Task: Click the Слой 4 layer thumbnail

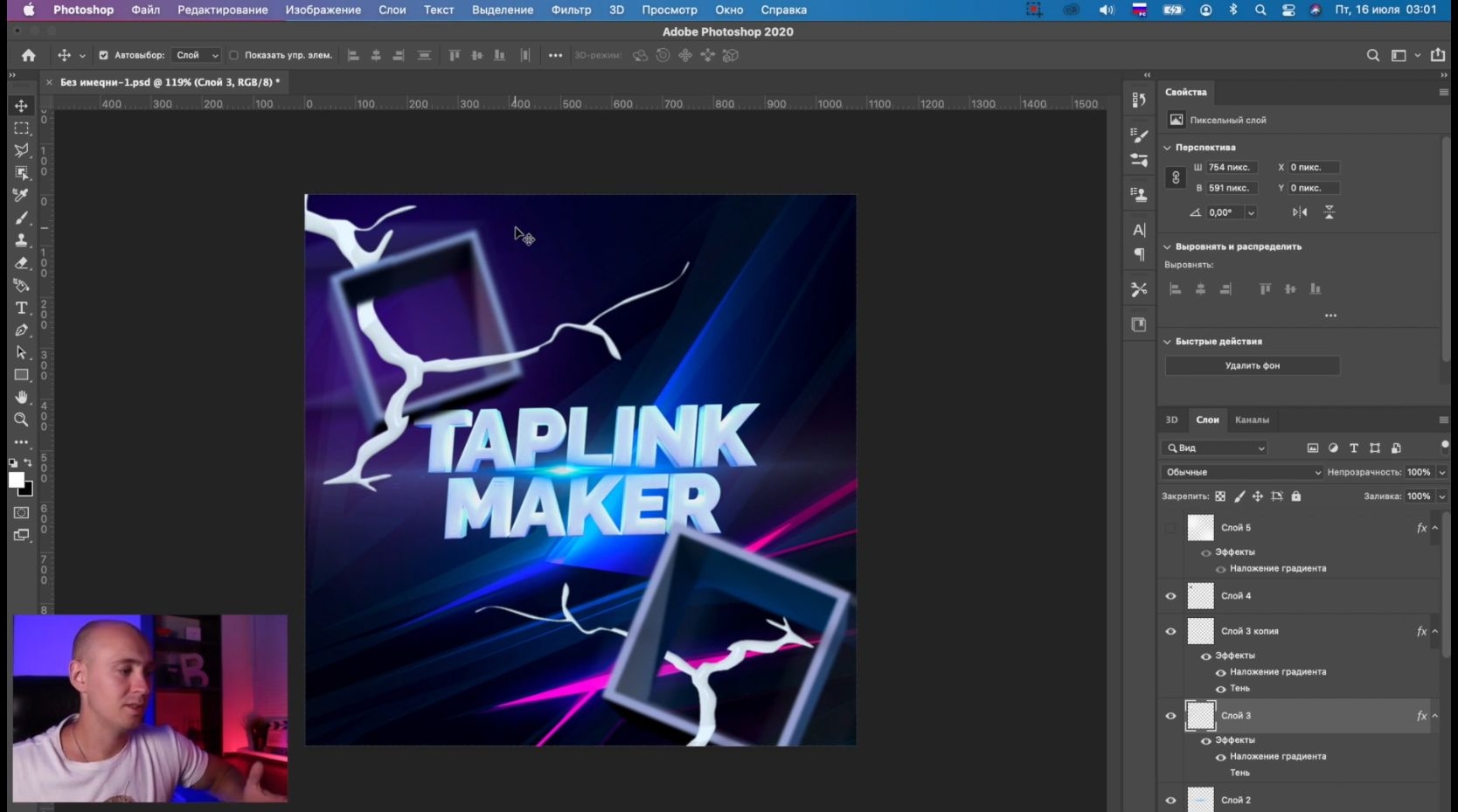Action: point(1200,596)
